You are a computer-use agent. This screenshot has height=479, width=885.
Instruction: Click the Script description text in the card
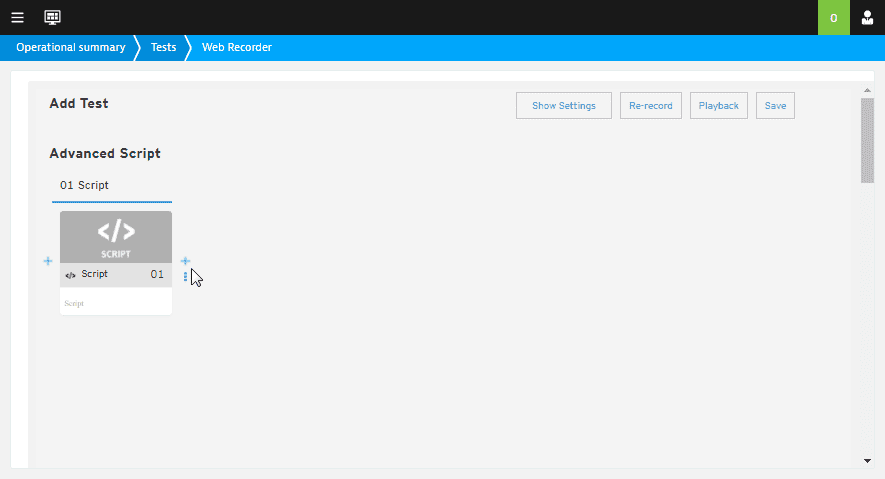pos(74,304)
